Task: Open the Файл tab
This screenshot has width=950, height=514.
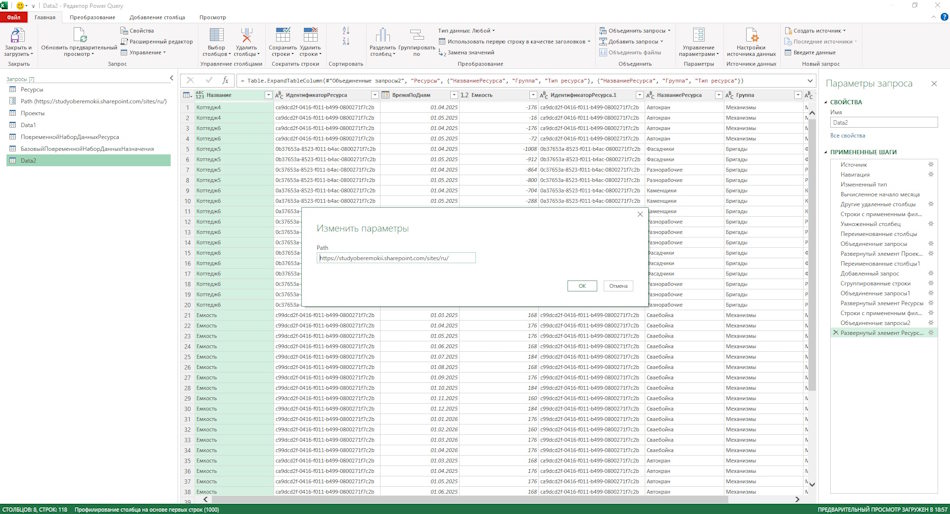Action: click(x=13, y=17)
